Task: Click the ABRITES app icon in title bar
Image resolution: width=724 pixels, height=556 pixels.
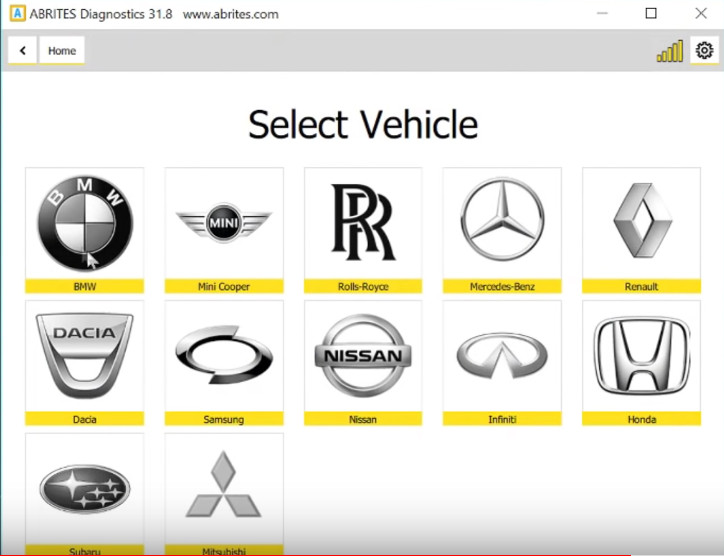Action: [x=17, y=13]
